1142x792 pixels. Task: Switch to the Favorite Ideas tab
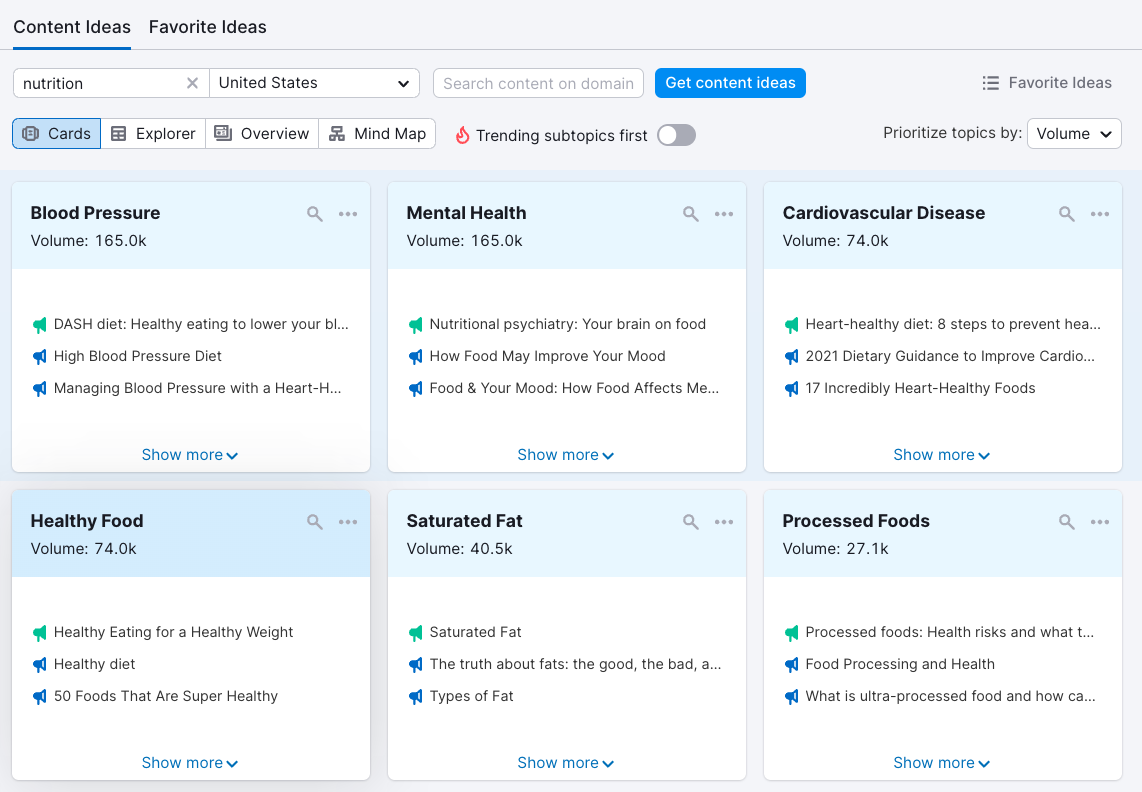(207, 27)
